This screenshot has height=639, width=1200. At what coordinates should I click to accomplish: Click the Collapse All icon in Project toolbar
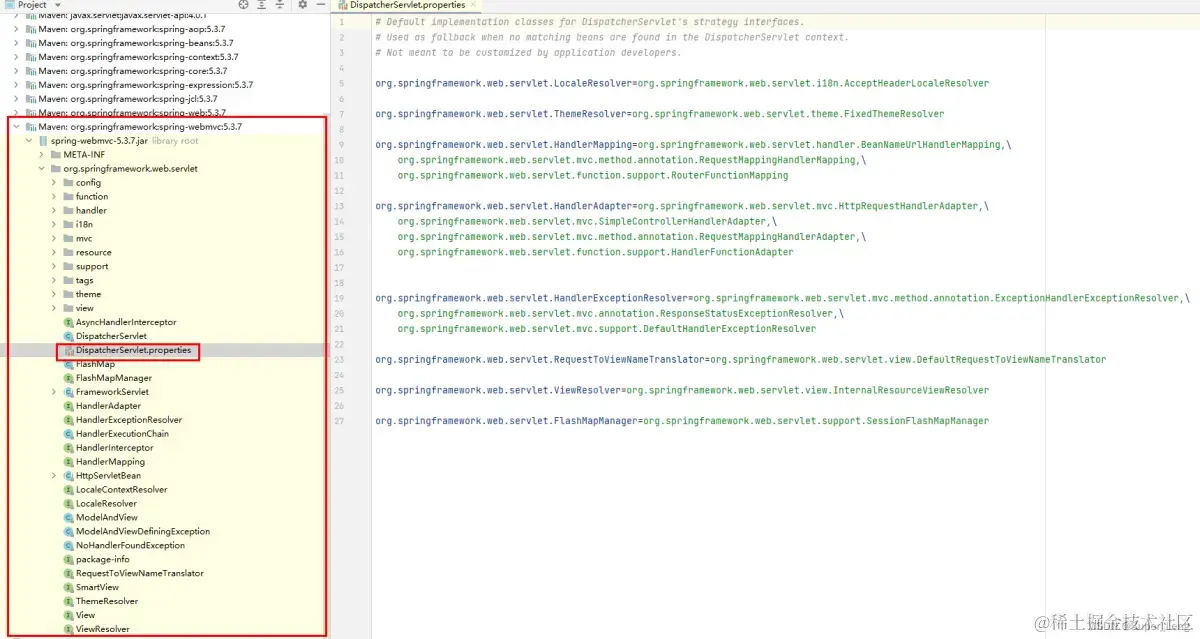coord(281,5)
